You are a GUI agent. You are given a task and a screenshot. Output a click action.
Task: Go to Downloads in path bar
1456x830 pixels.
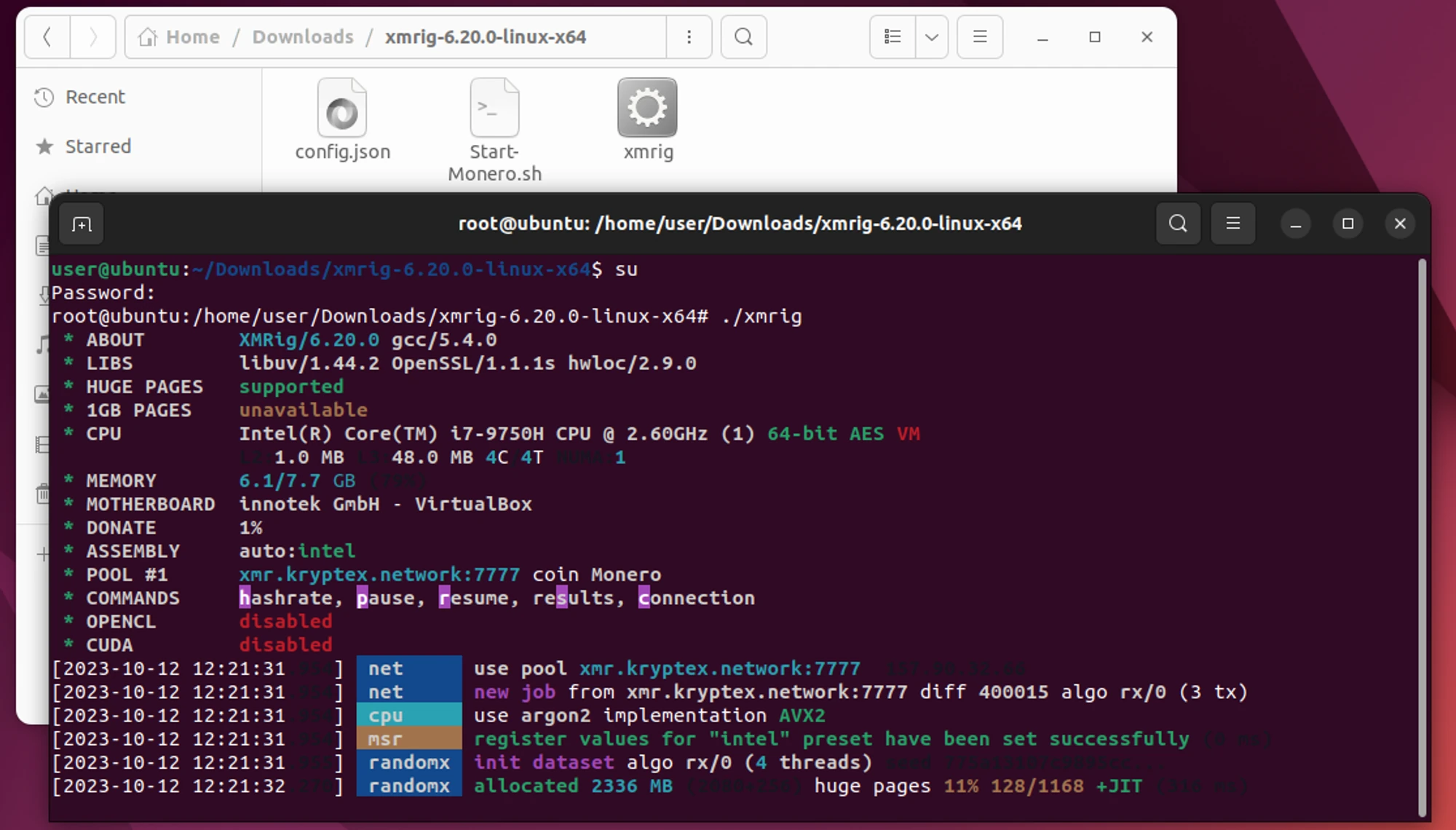click(303, 36)
